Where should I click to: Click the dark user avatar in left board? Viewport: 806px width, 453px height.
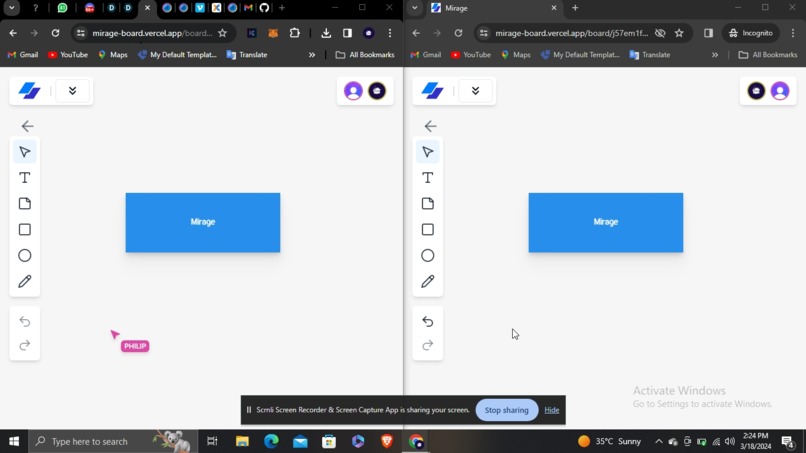click(377, 91)
